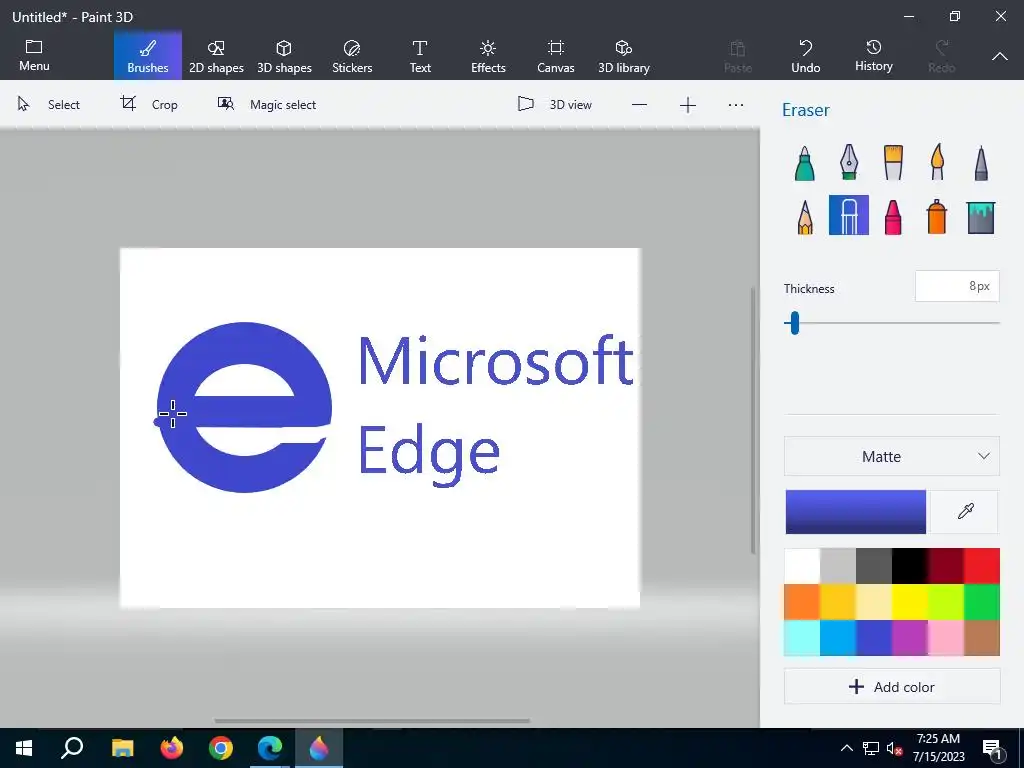Screen dimensions: 1024x768
Task: Choose the yellow color swatch
Action: point(910,601)
